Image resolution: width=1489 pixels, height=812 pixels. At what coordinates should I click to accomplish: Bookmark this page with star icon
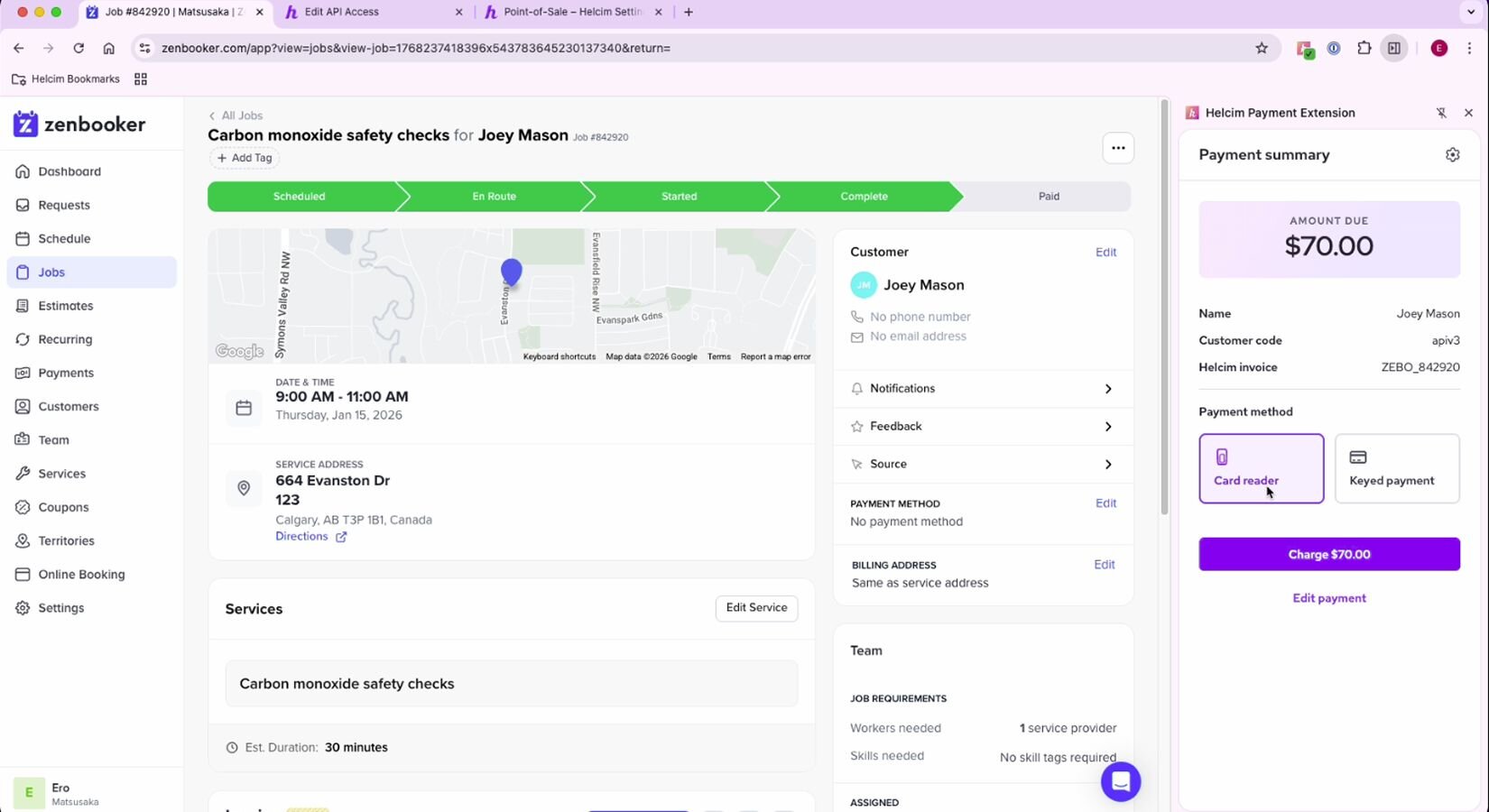coord(1262,48)
